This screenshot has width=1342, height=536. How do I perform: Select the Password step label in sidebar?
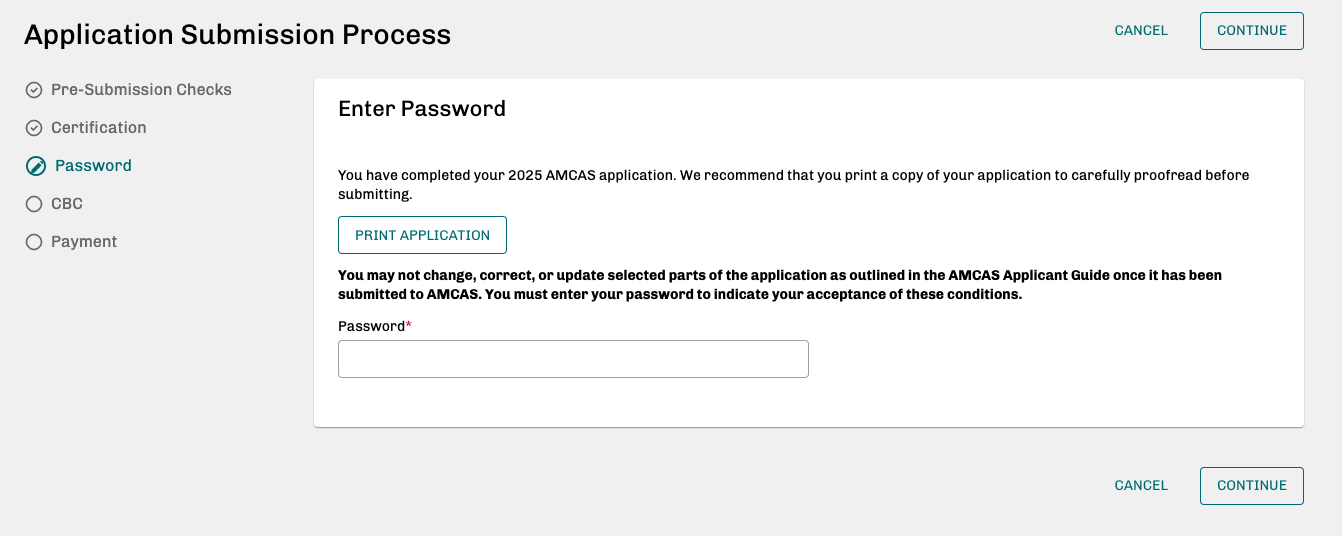point(93,166)
